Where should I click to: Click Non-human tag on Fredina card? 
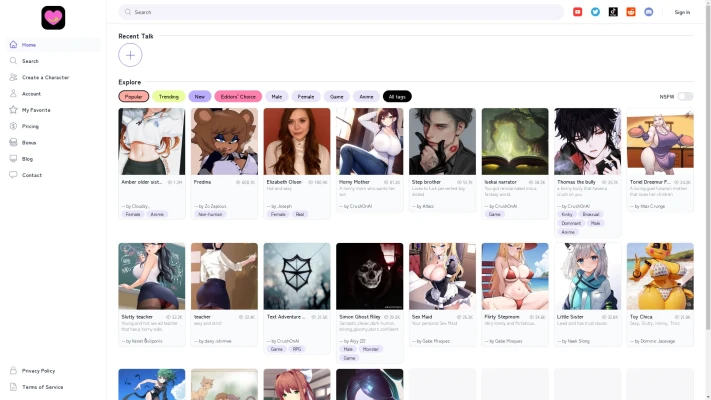coord(210,215)
